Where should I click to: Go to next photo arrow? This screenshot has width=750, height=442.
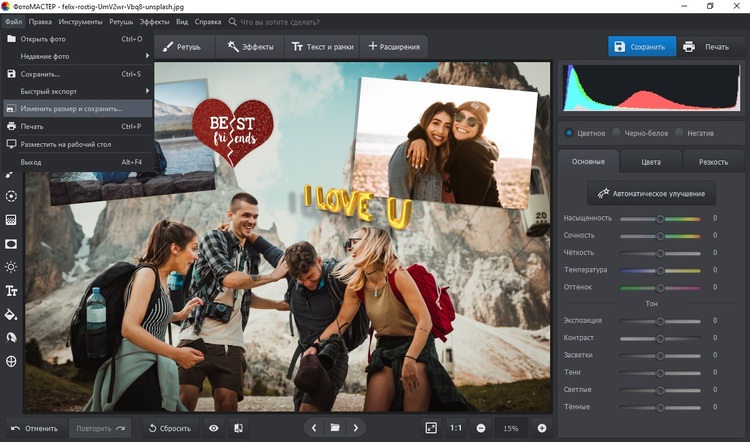(x=356, y=428)
